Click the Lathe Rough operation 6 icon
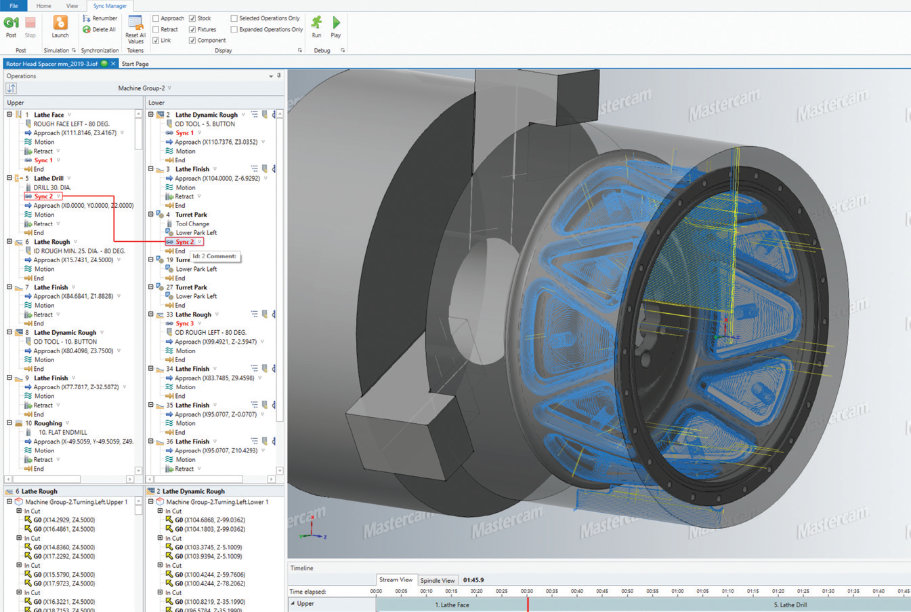This screenshot has height=612, width=911. coord(18,242)
